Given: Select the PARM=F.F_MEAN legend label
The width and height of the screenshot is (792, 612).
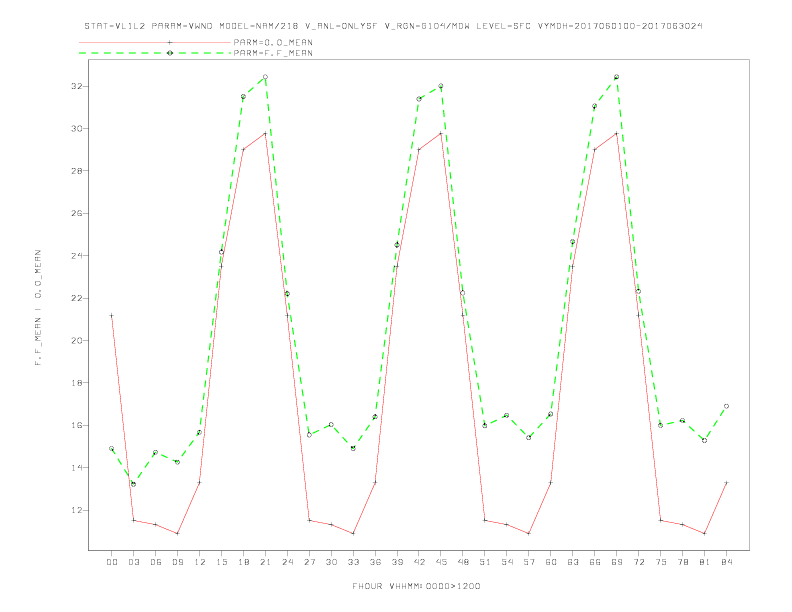Looking at the screenshot, I should coord(273,53).
